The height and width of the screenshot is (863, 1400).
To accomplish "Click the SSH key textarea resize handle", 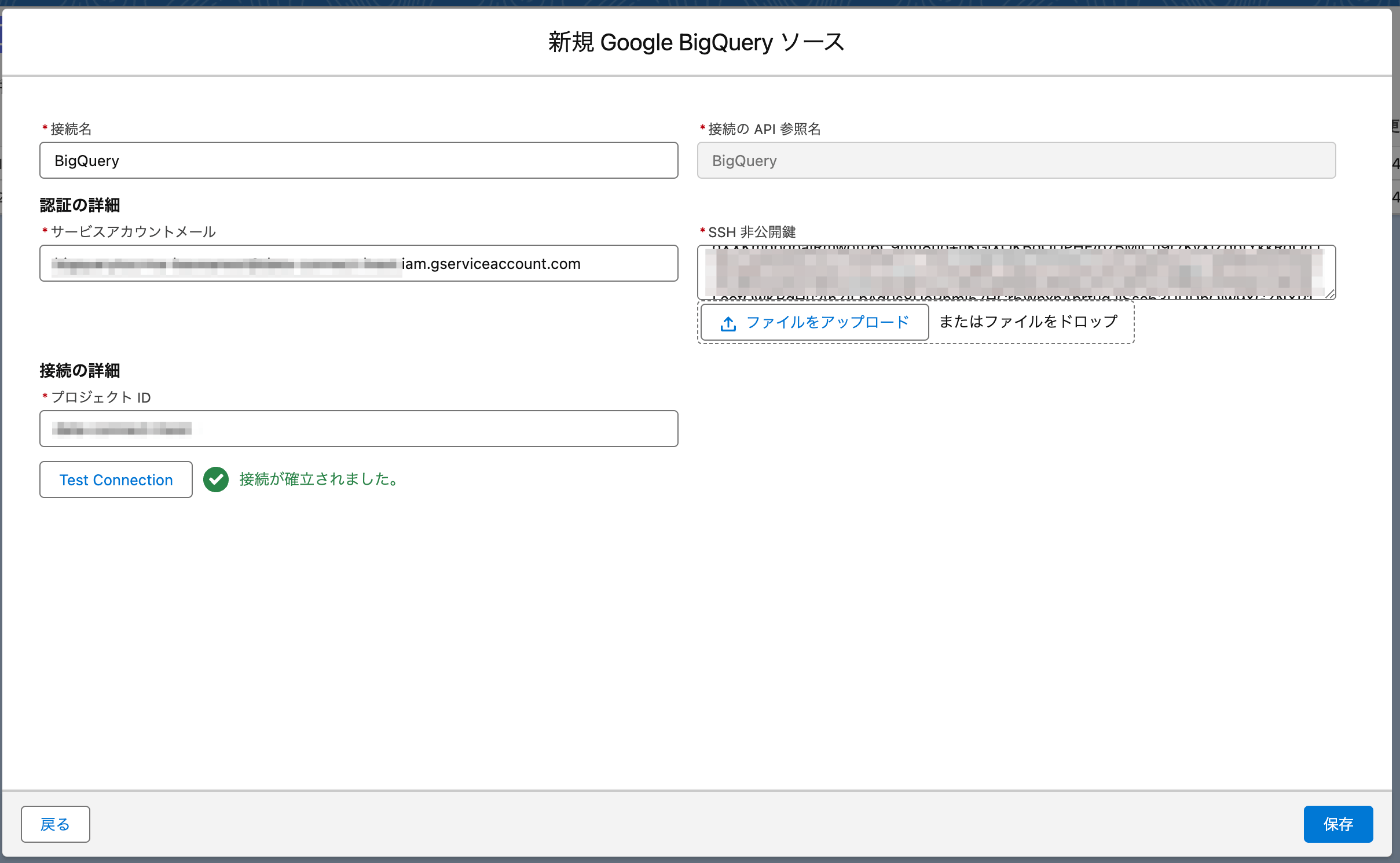I will coord(1329,293).
